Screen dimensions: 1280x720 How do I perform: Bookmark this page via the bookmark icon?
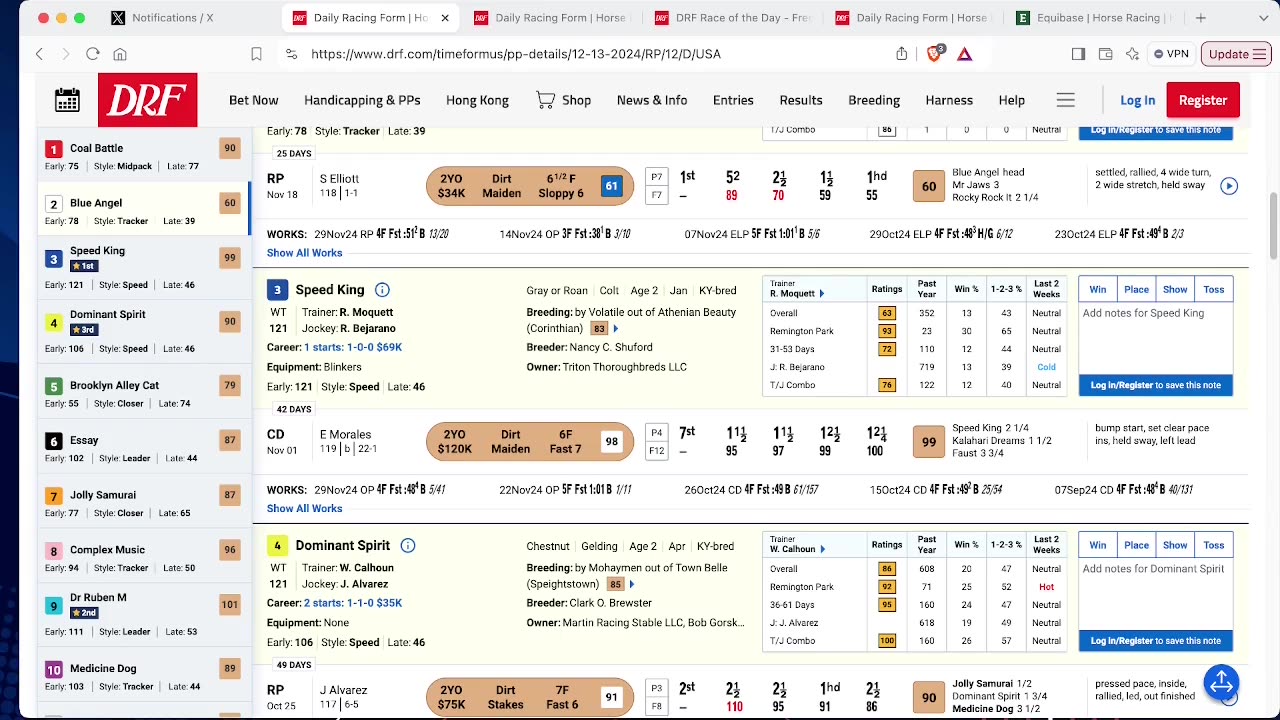point(256,54)
